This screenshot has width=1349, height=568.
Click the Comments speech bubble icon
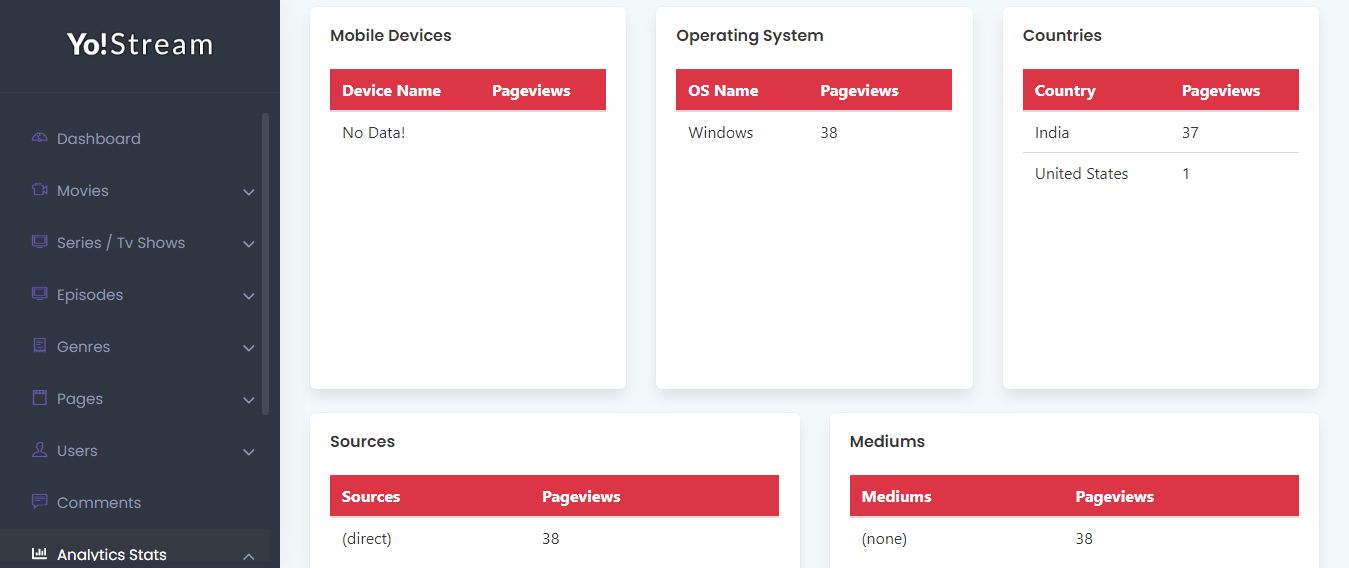(x=40, y=502)
